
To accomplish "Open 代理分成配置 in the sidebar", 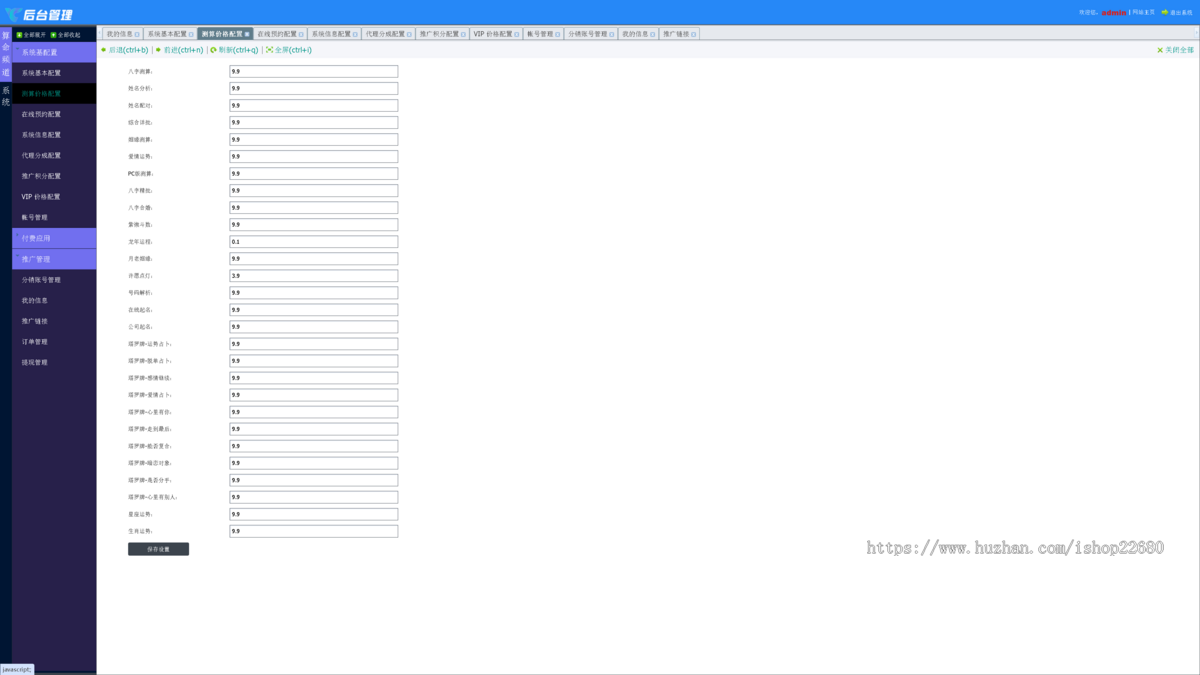I will (54, 155).
